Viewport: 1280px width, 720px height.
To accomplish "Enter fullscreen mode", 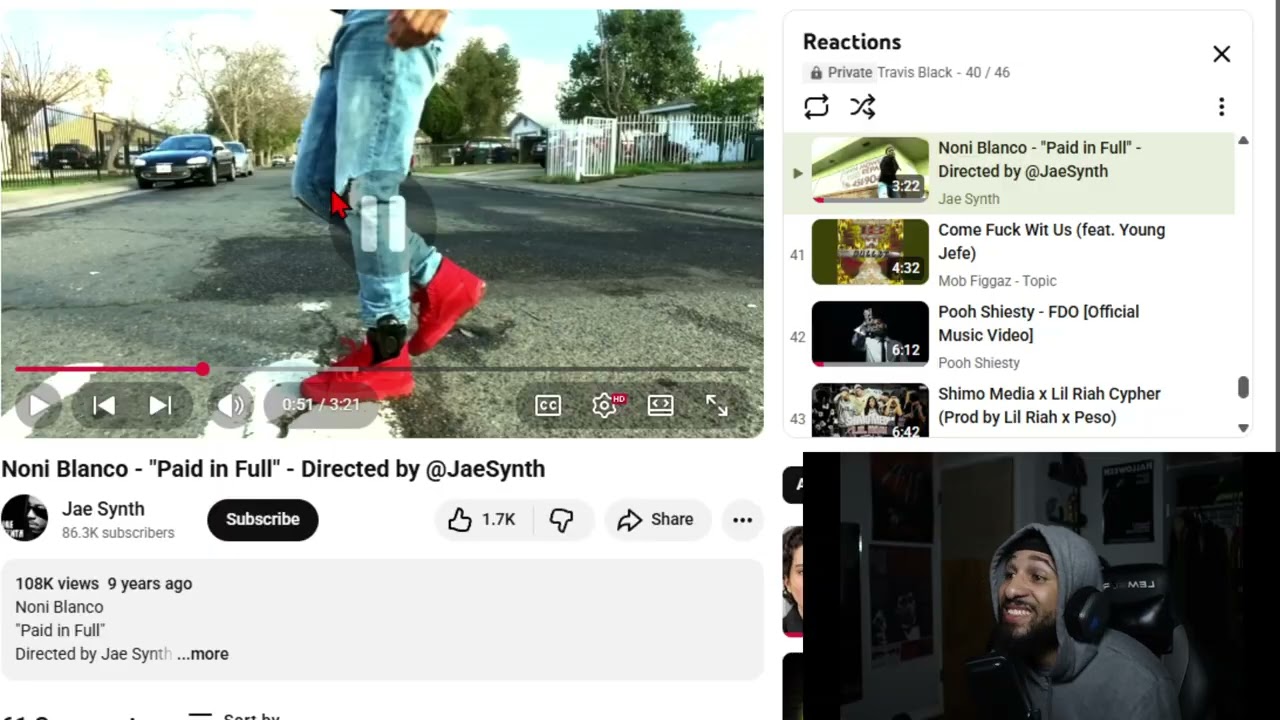I will (x=717, y=405).
